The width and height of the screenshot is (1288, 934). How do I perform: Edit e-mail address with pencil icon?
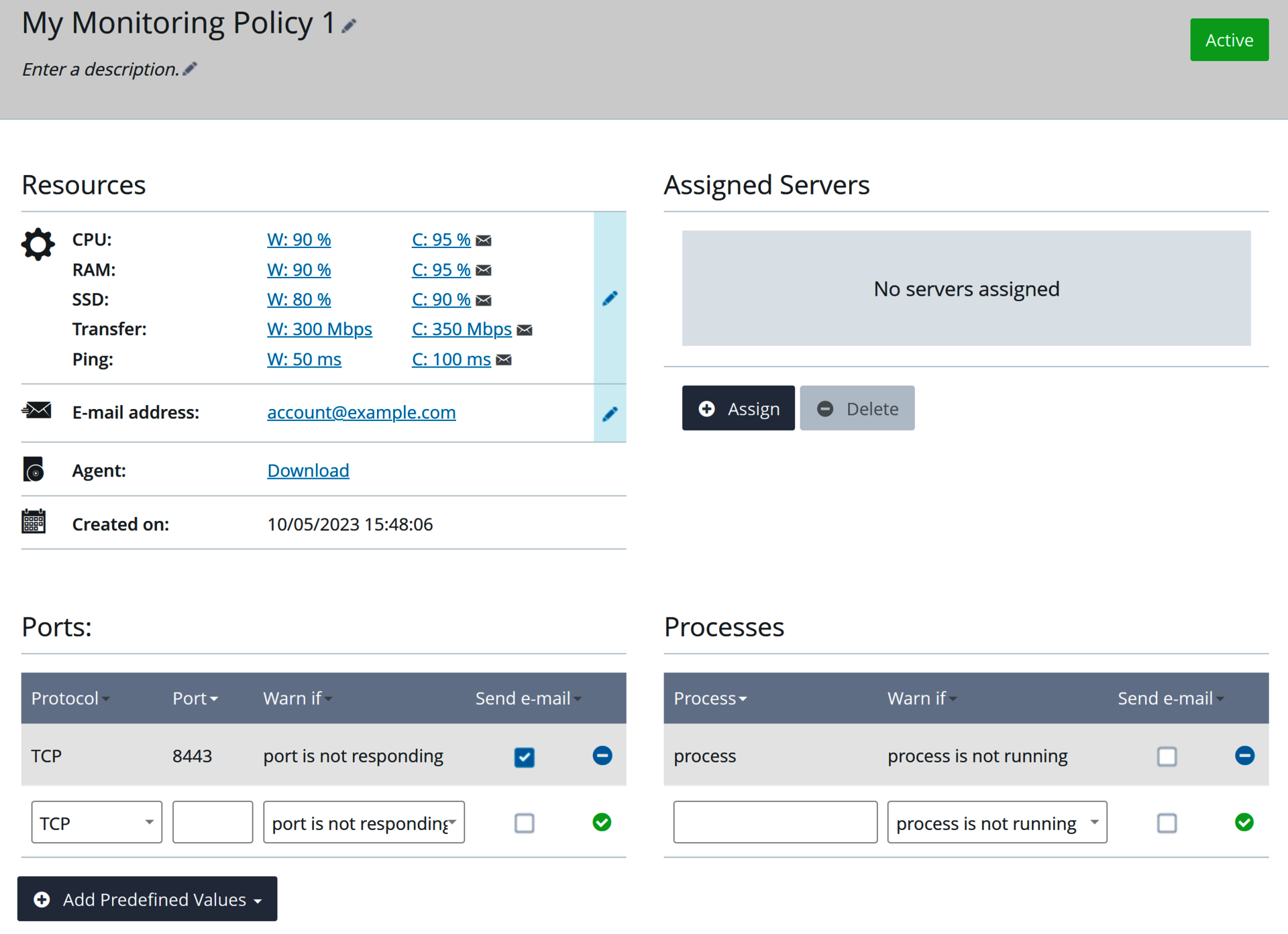609,414
